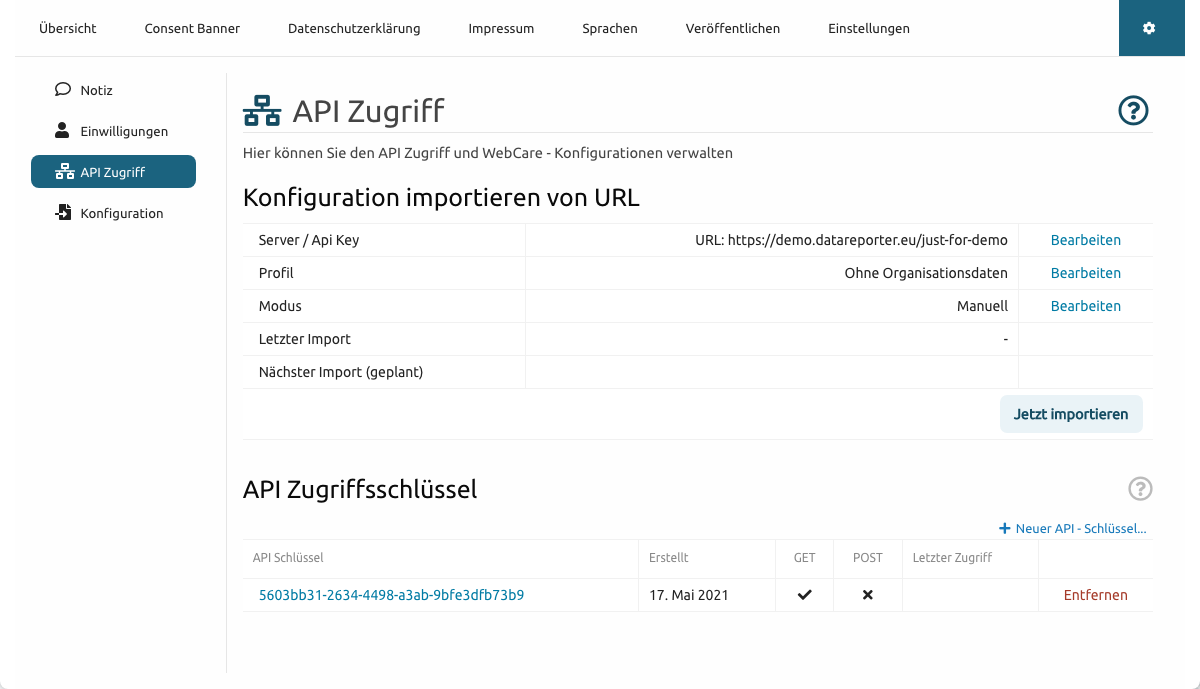Click the speech bubble Notiz icon

point(63,89)
